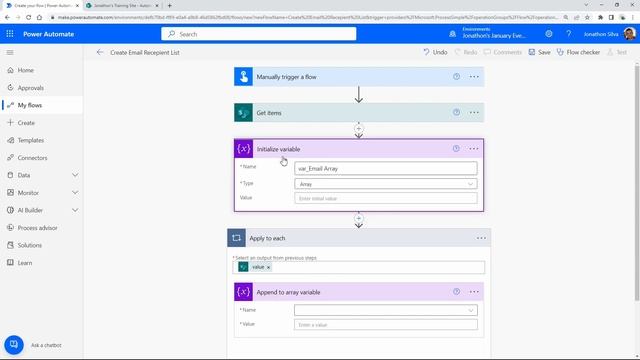Remove the value token from Apply to each
The width and height of the screenshot is (640, 360).
pos(269,267)
